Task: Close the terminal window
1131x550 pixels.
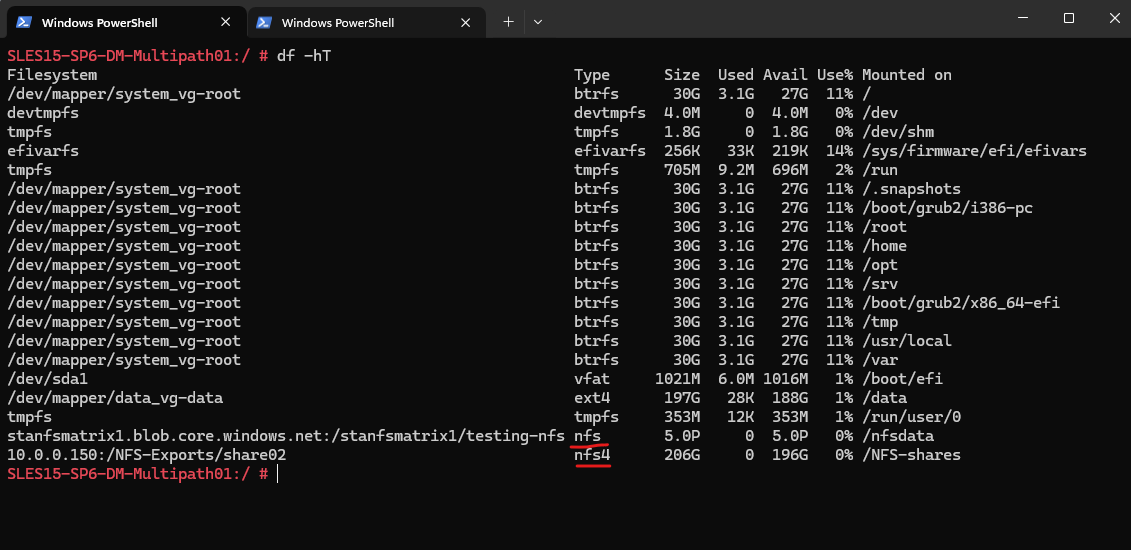Action: (x=1112, y=18)
